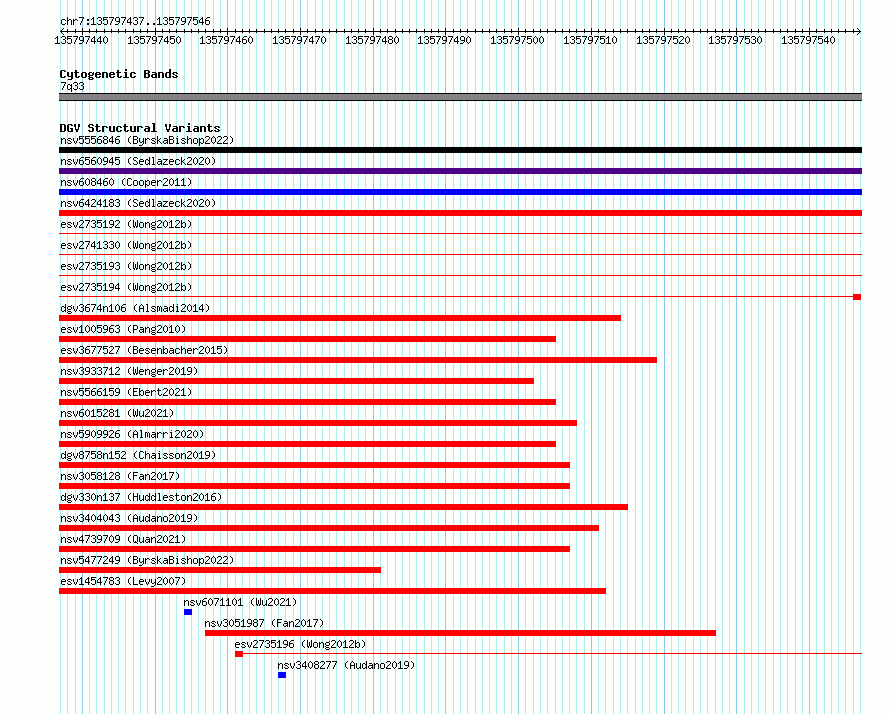Select the red nsv6424183 variant bar
This screenshot has height=714, width=890.
click(460, 213)
